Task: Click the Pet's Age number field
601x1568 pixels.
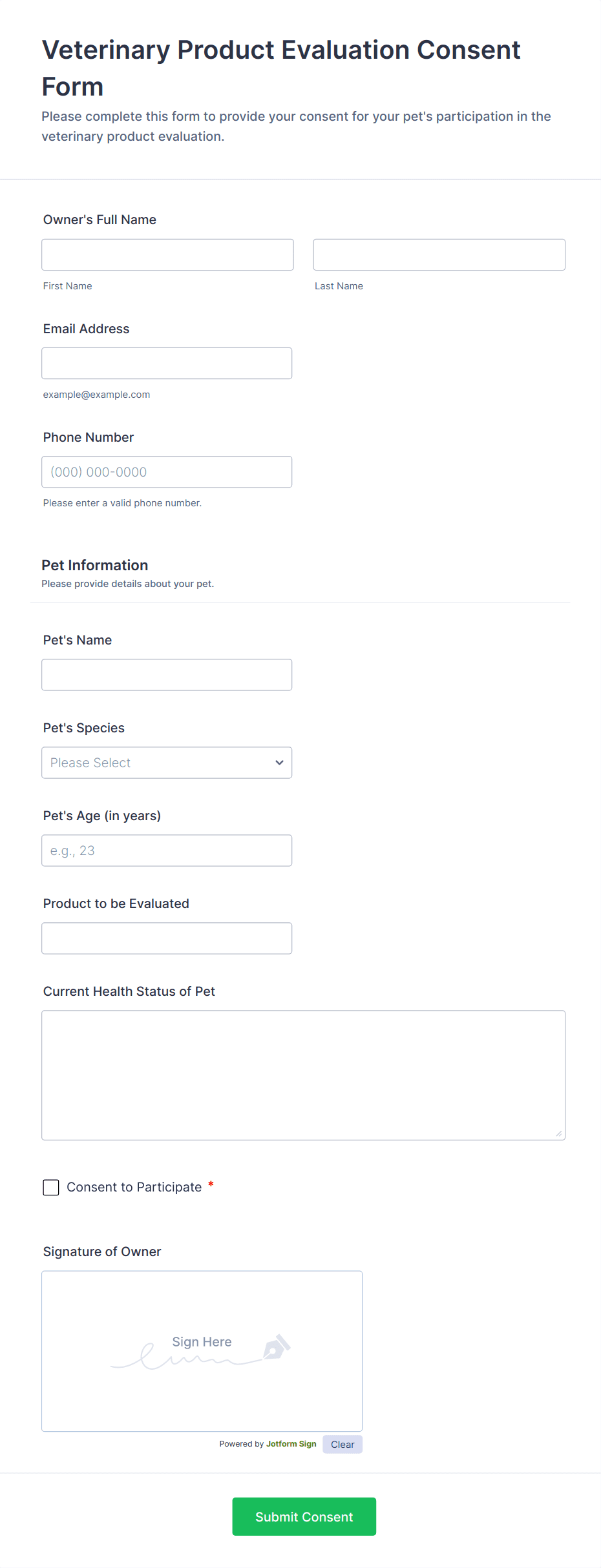Action: pyautogui.click(x=167, y=851)
